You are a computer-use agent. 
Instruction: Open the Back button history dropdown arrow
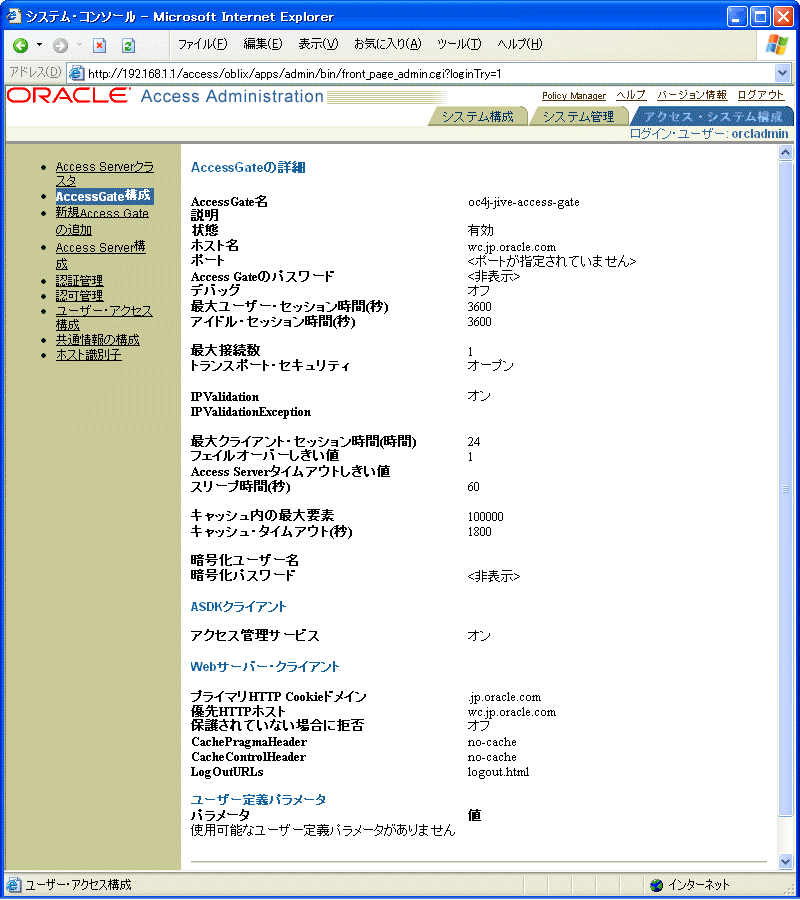39,45
